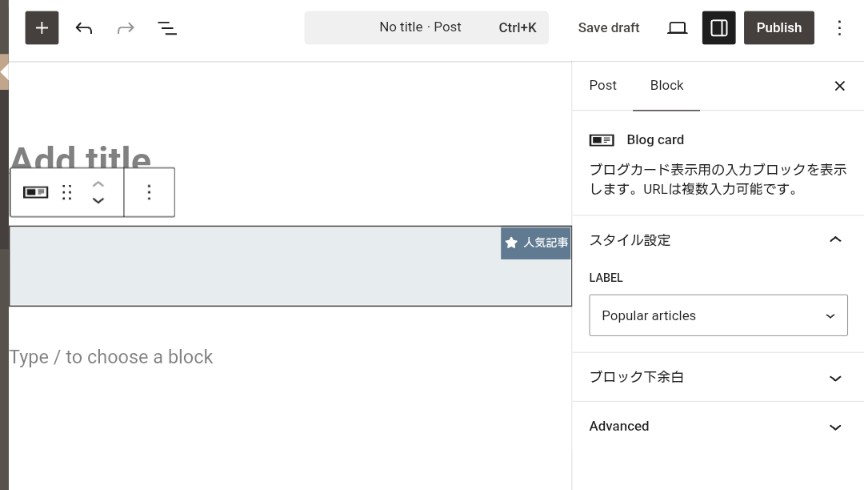The image size is (864, 490).
Task: Open the top-right options kebab menu
Action: (839, 28)
